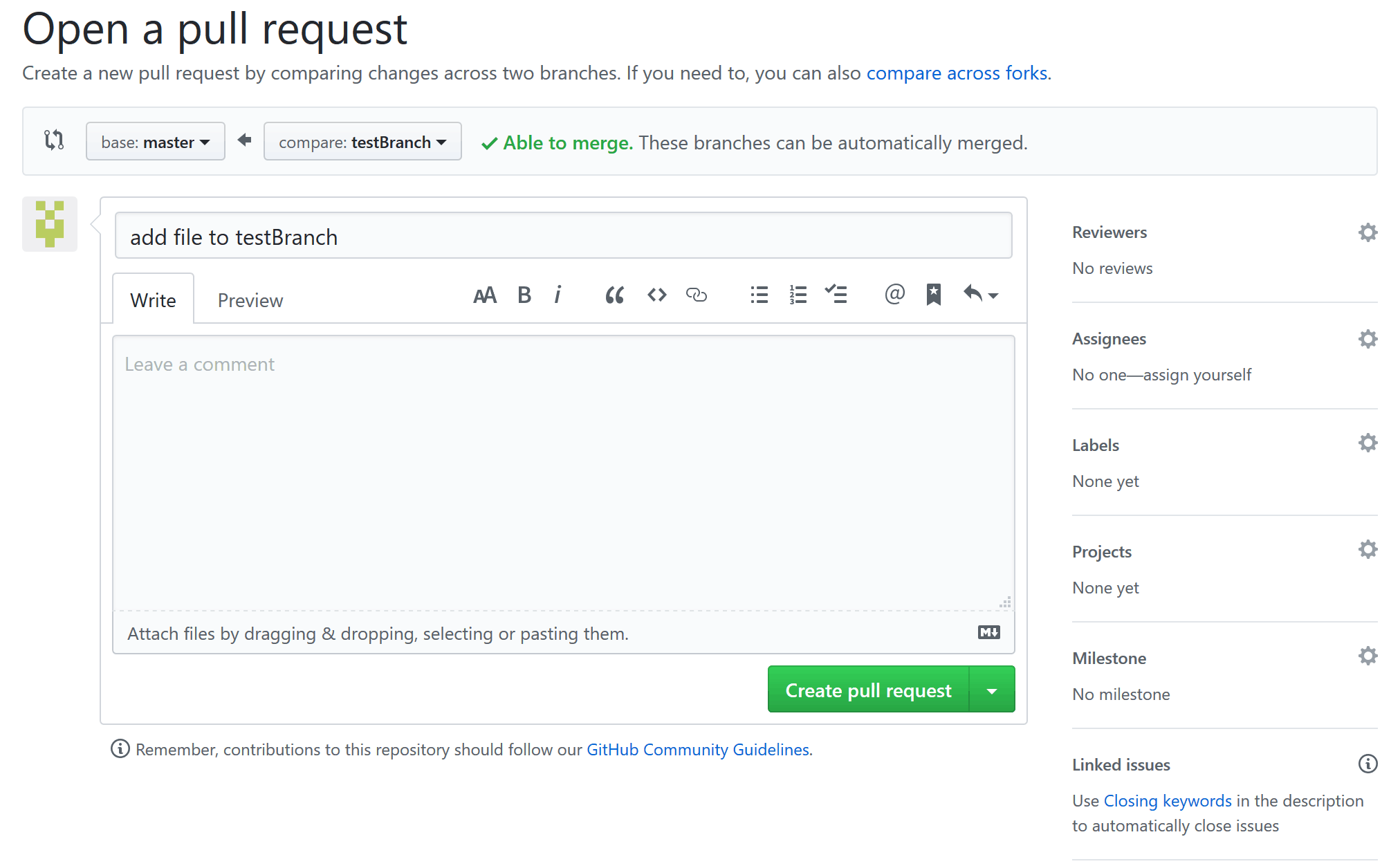Click the Milestone heading

[1109, 658]
